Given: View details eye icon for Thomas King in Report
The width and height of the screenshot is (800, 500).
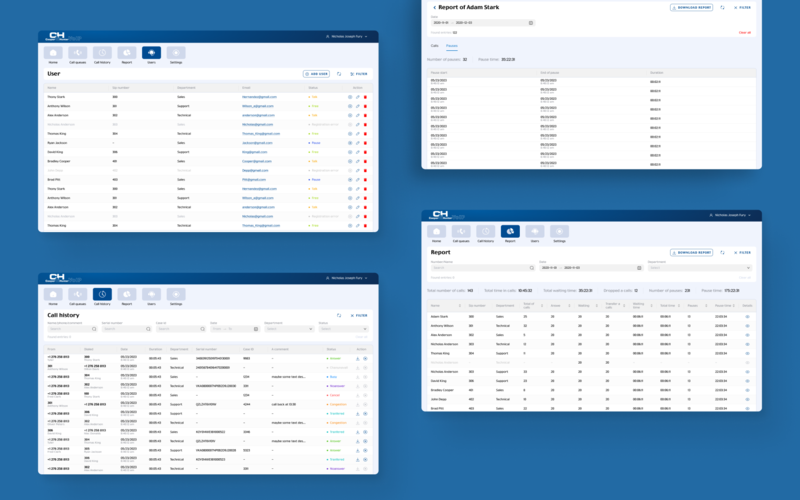Looking at the screenshot, I should click(747, 354).
